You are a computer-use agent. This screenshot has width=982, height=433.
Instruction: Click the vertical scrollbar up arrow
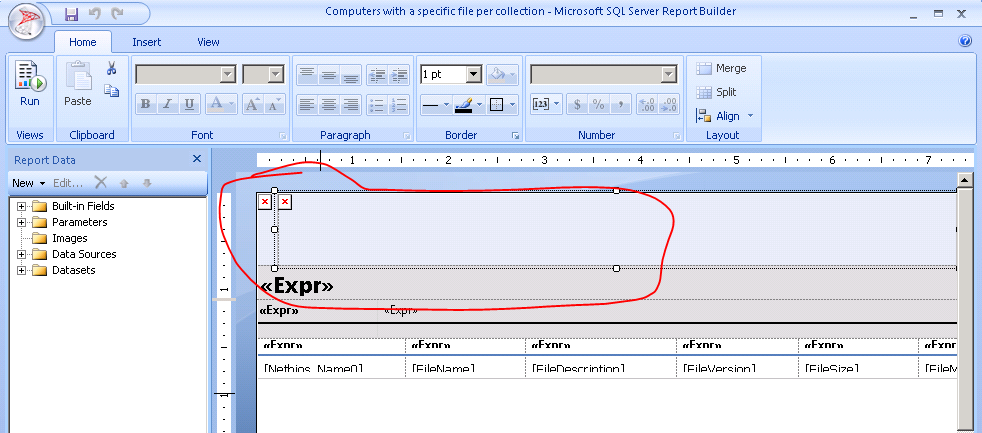point(964,180)
